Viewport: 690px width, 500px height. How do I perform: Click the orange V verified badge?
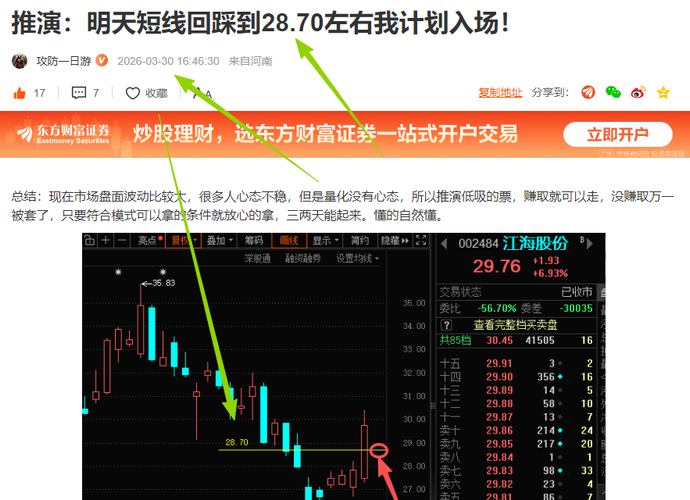coord(102,60)
